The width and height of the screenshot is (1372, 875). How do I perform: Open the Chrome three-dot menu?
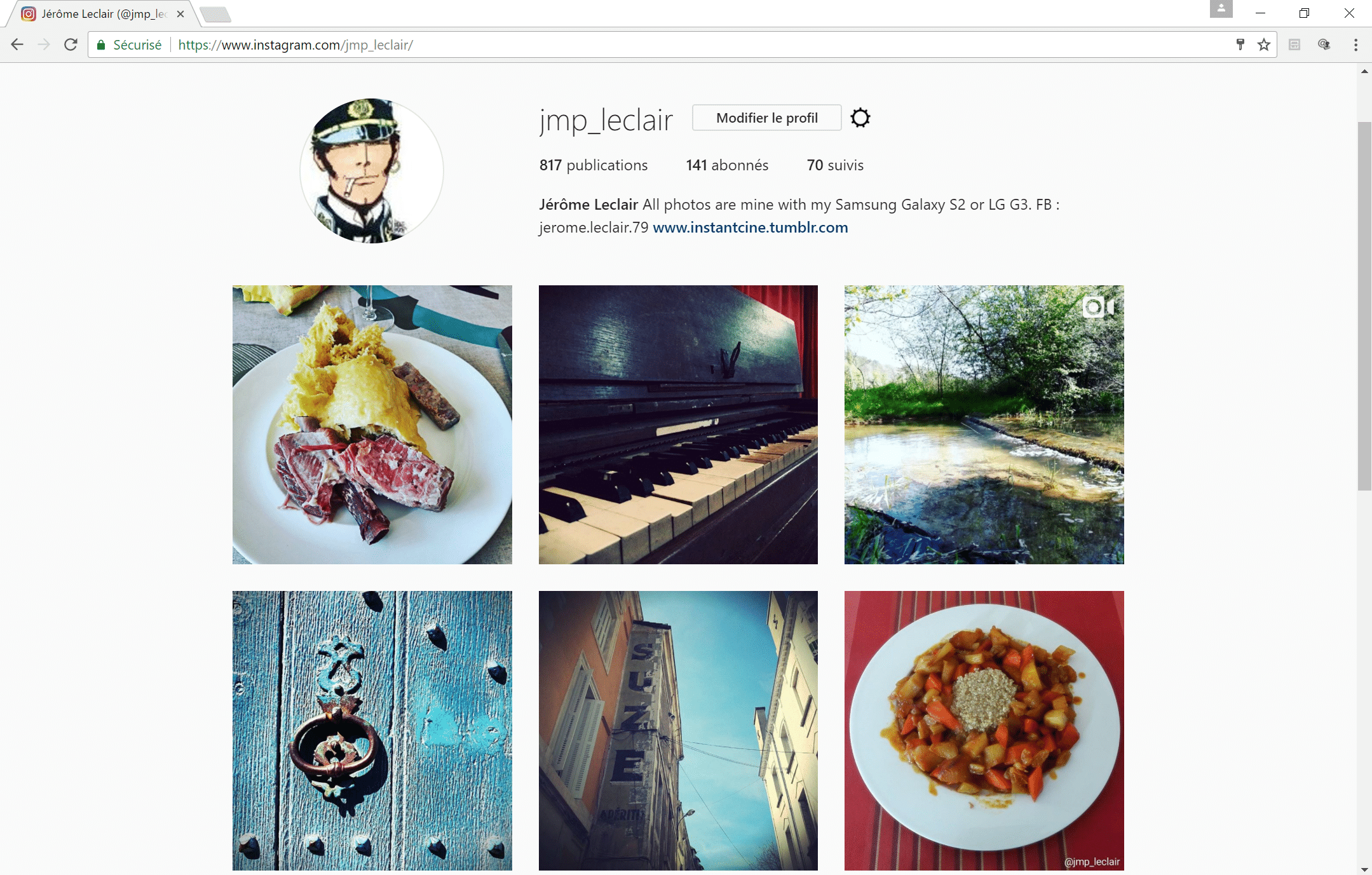1355,44
